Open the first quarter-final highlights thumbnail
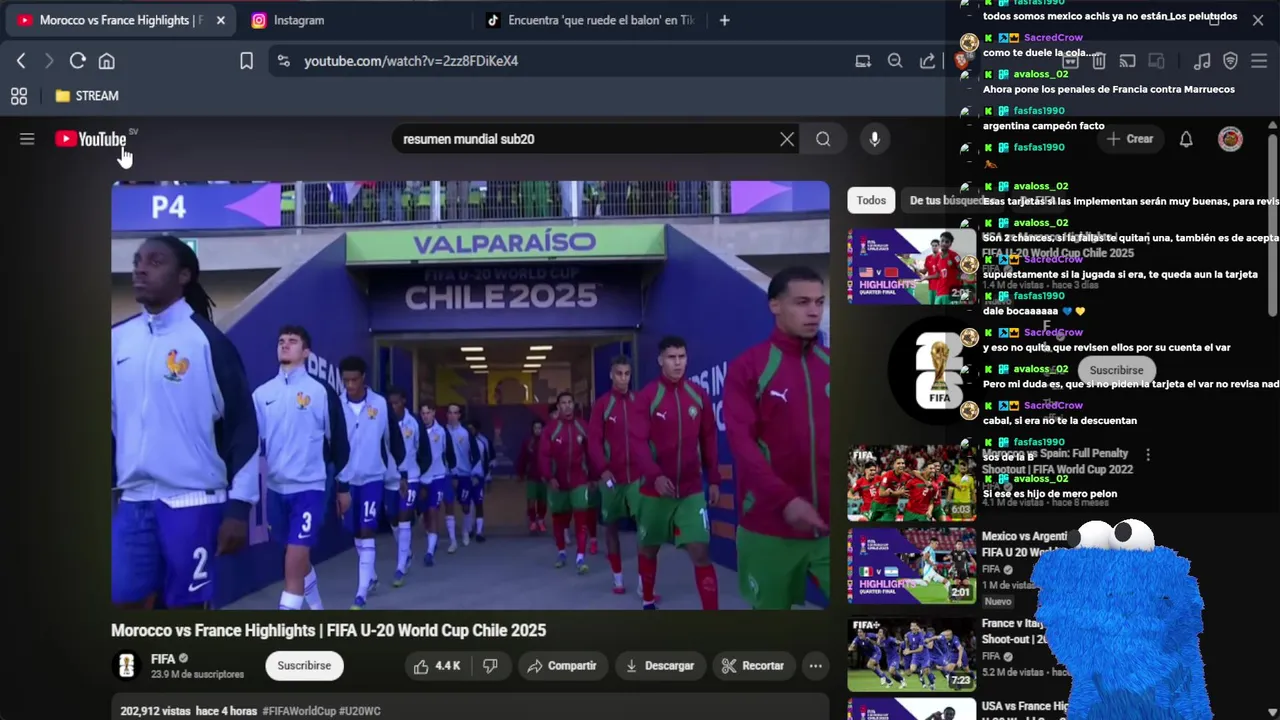 click(912, 266)
